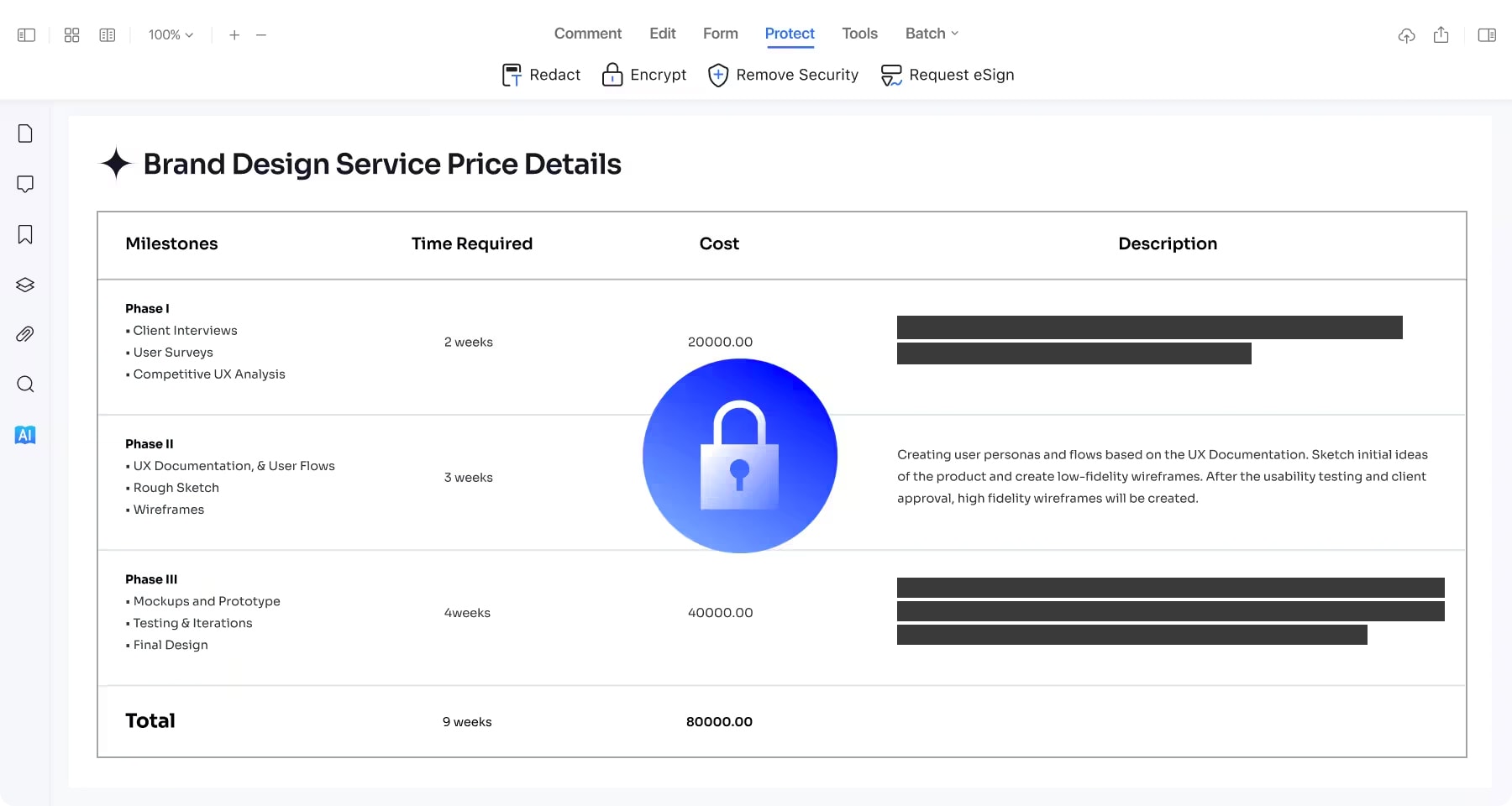Open the AI assistant icon
Viewport: 1512px width, 806px height.
click(25, 435)
